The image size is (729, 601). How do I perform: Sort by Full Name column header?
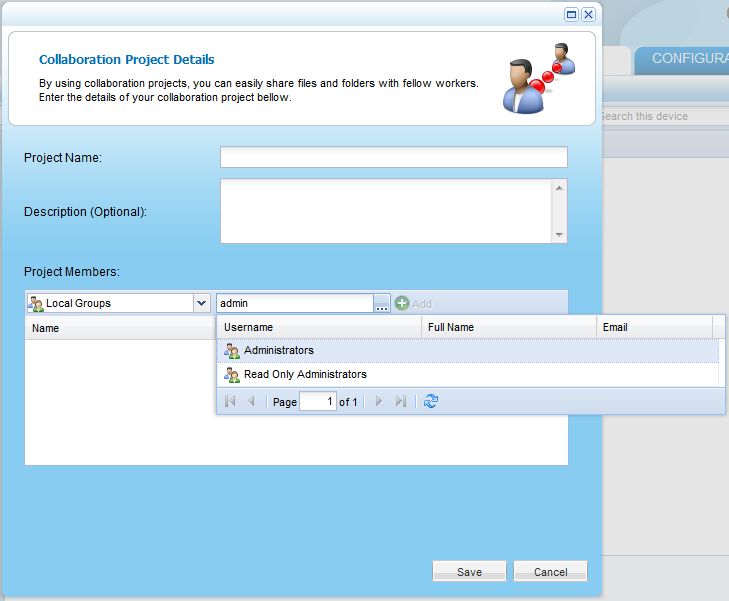(x=509, y=327)
